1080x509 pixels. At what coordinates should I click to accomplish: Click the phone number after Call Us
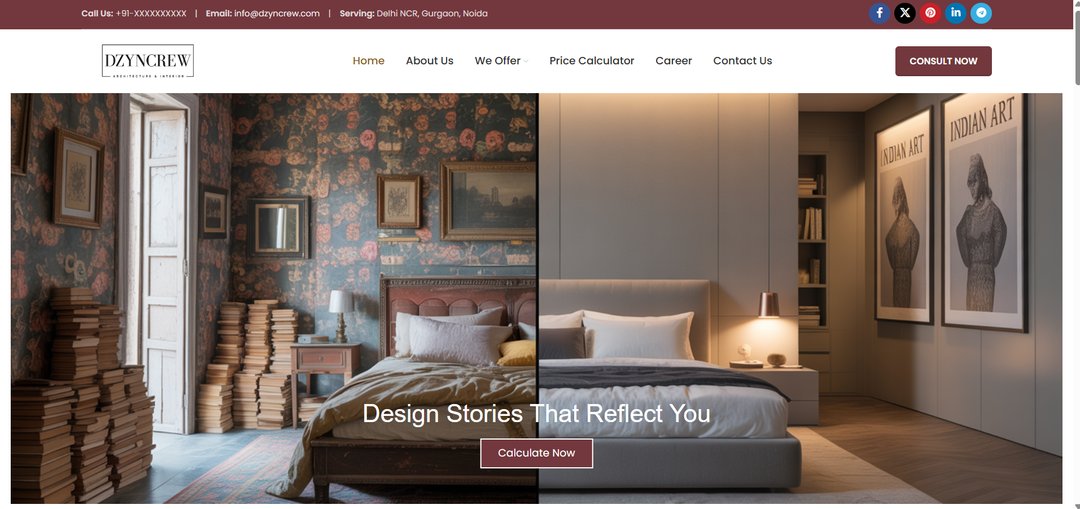tap(151, 13)
